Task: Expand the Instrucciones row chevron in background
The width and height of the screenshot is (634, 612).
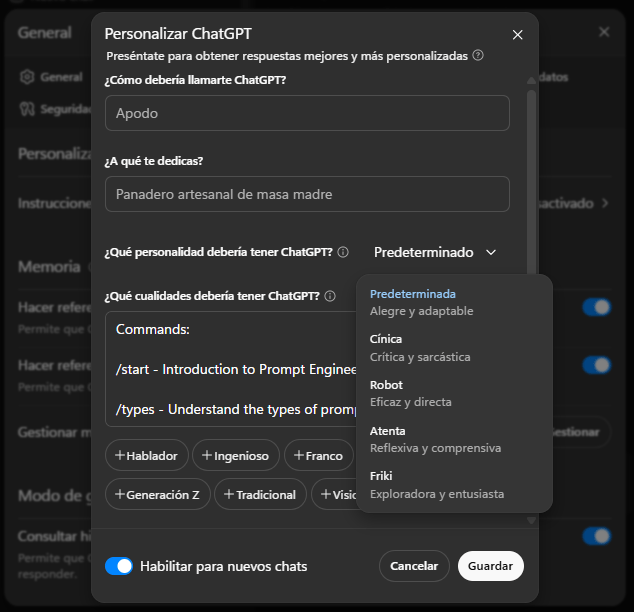Action: [605, 203]
